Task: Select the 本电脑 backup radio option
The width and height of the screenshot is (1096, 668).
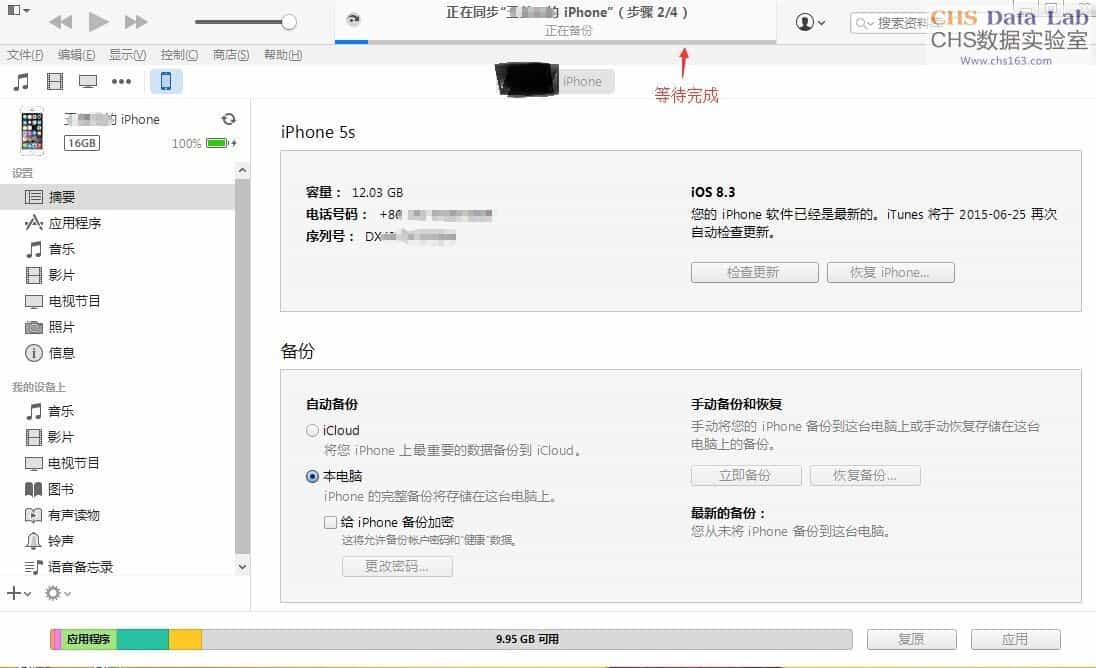Action: 312,477
